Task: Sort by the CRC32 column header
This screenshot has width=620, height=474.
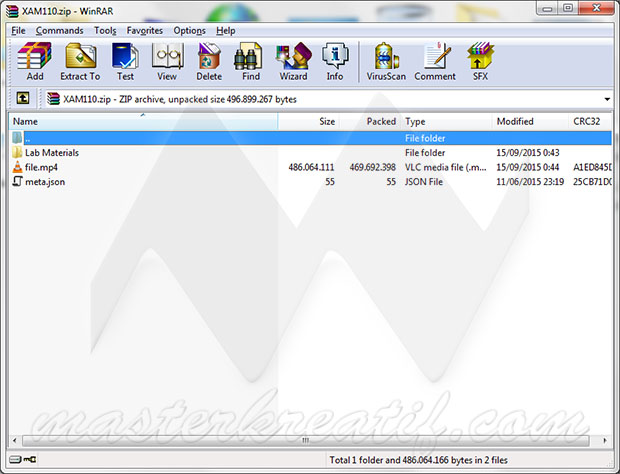Action: (x=590, y=121)
